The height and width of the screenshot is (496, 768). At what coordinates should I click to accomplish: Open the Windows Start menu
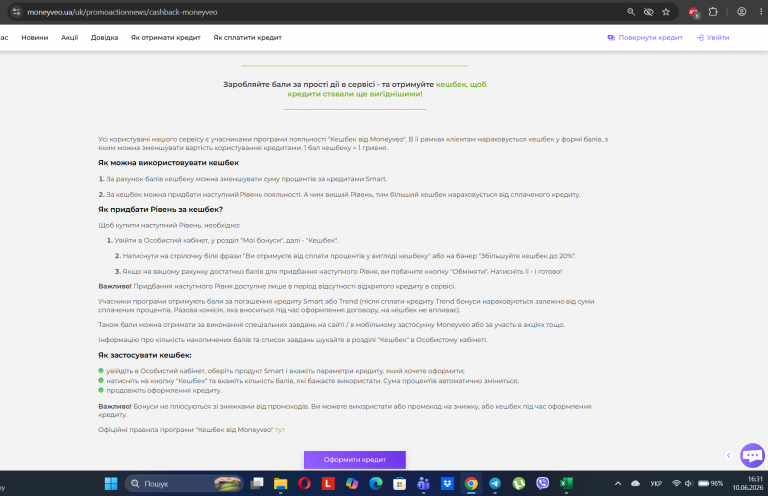pyautogui.click(x=111, y=484)
